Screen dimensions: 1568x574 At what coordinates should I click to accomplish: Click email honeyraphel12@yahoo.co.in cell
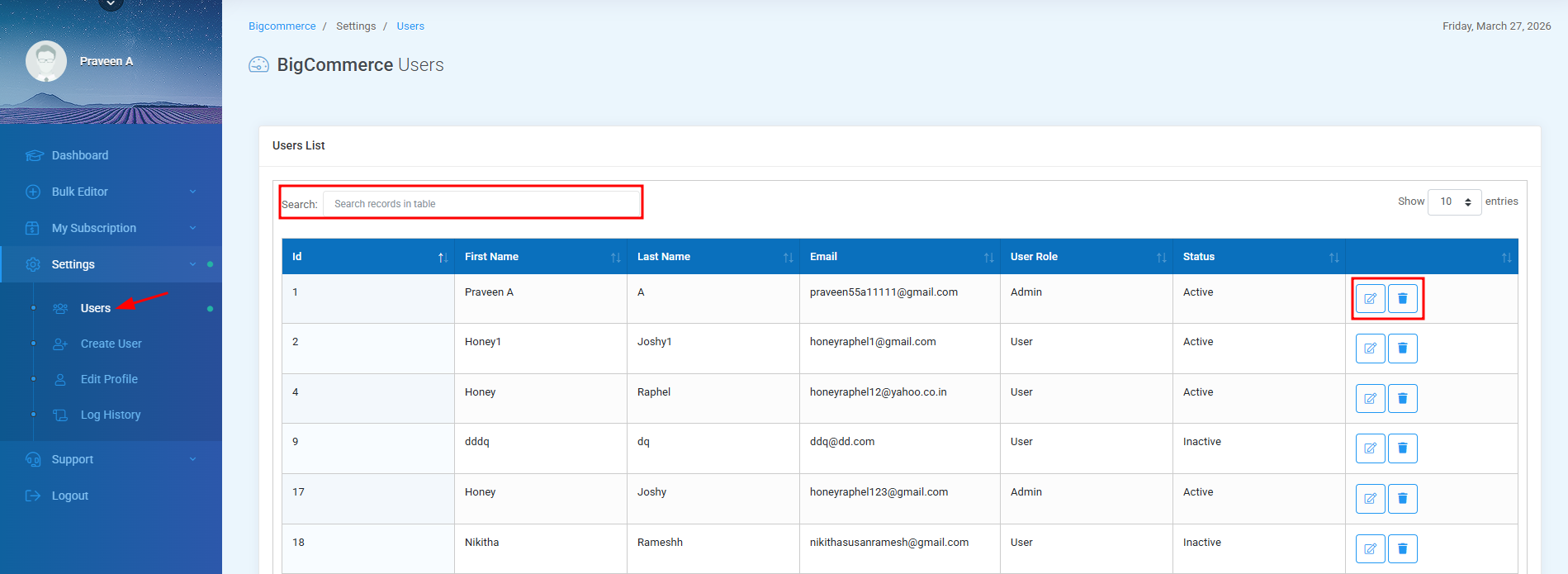[x=878, y=392]
